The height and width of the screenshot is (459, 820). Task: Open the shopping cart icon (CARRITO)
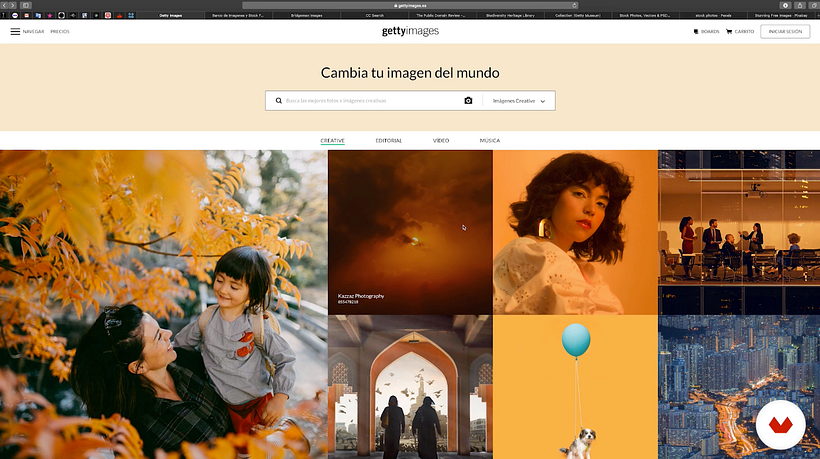pos(729,31)
